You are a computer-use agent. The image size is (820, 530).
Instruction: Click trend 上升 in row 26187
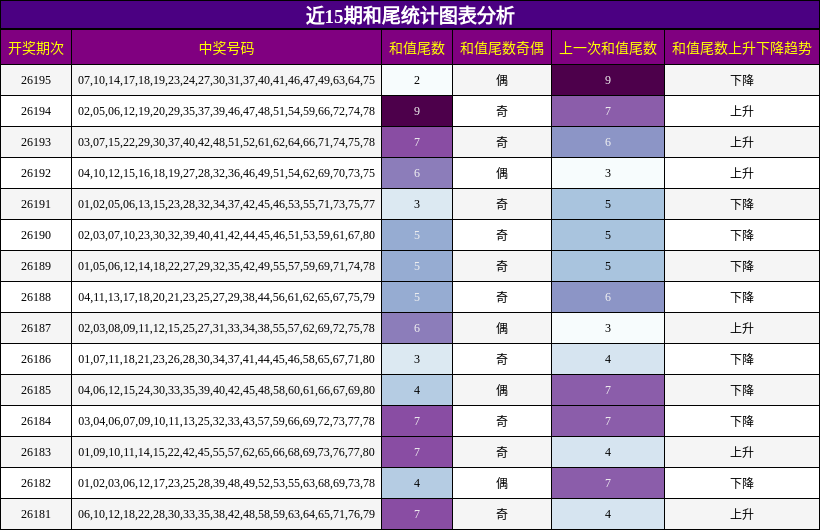coord(742,328)
